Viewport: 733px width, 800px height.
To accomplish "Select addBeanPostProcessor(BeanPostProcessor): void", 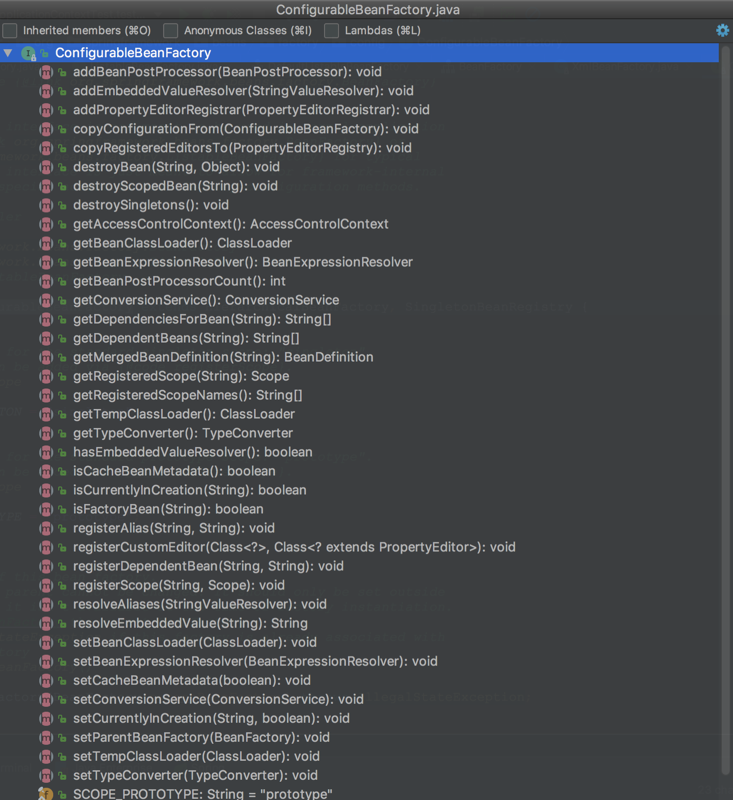I will tap(227, 72).
